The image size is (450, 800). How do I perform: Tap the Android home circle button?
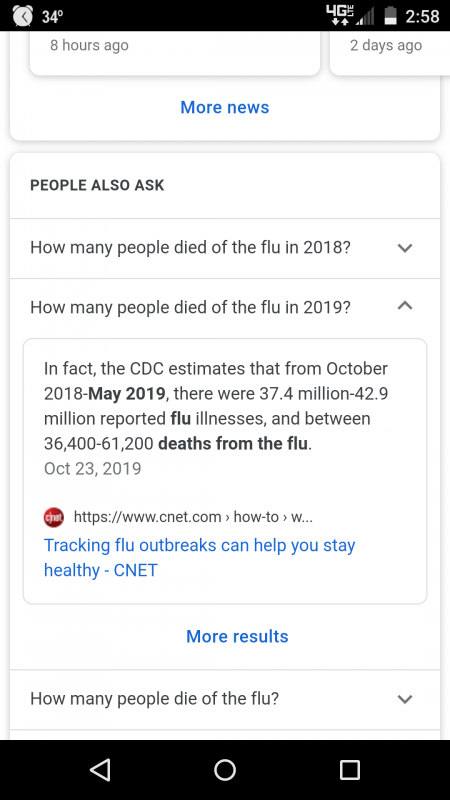tap(225, 769)
